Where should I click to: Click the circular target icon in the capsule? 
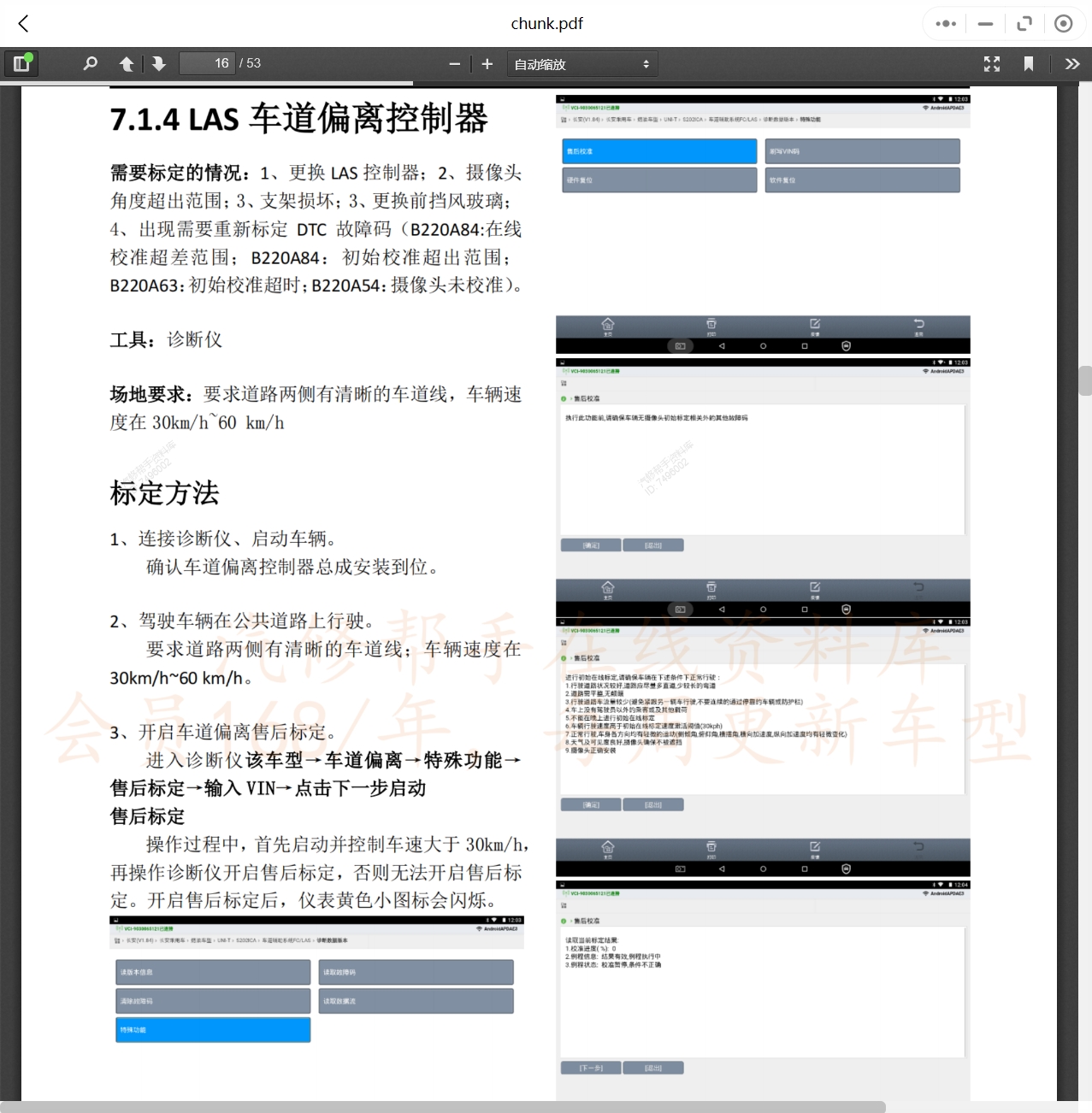point(1063,23)
